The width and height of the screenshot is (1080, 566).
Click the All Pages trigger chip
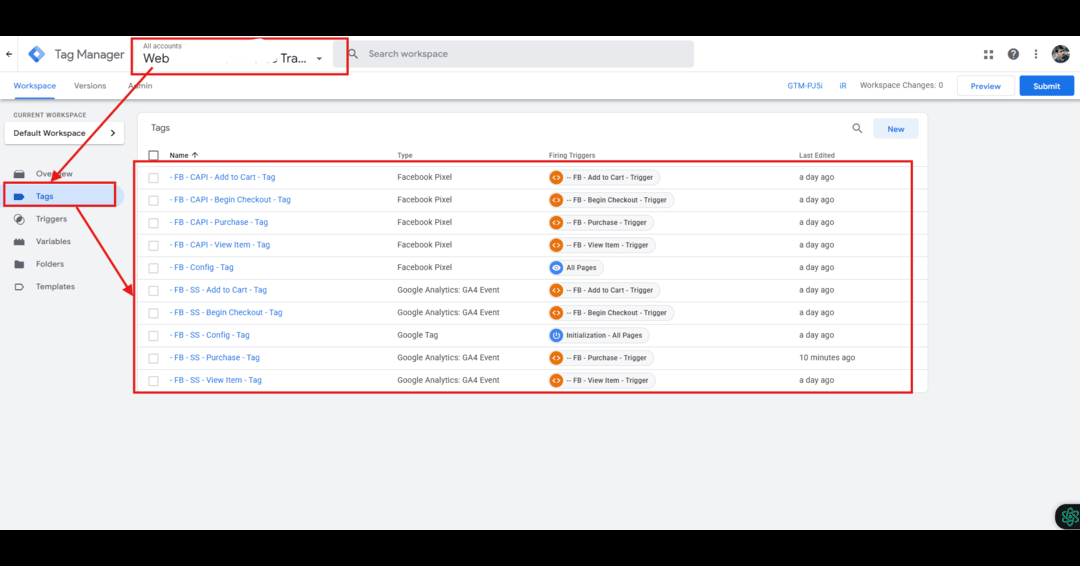pyautogui.click(x=576, y=268)
